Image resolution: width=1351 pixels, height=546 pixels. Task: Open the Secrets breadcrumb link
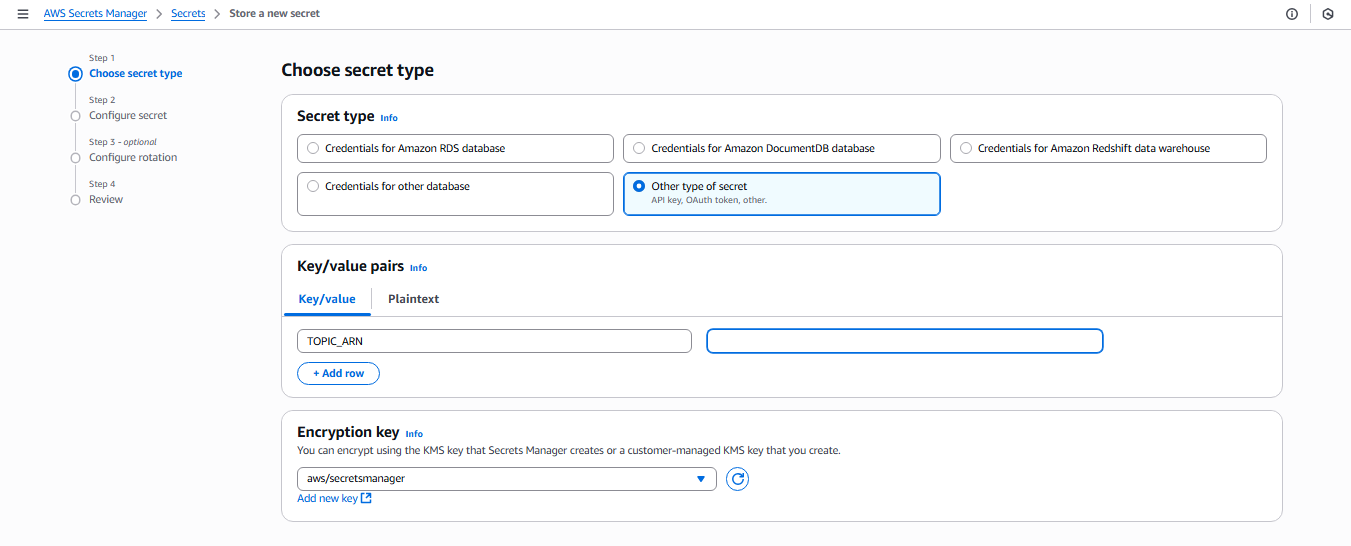(188, 14)
